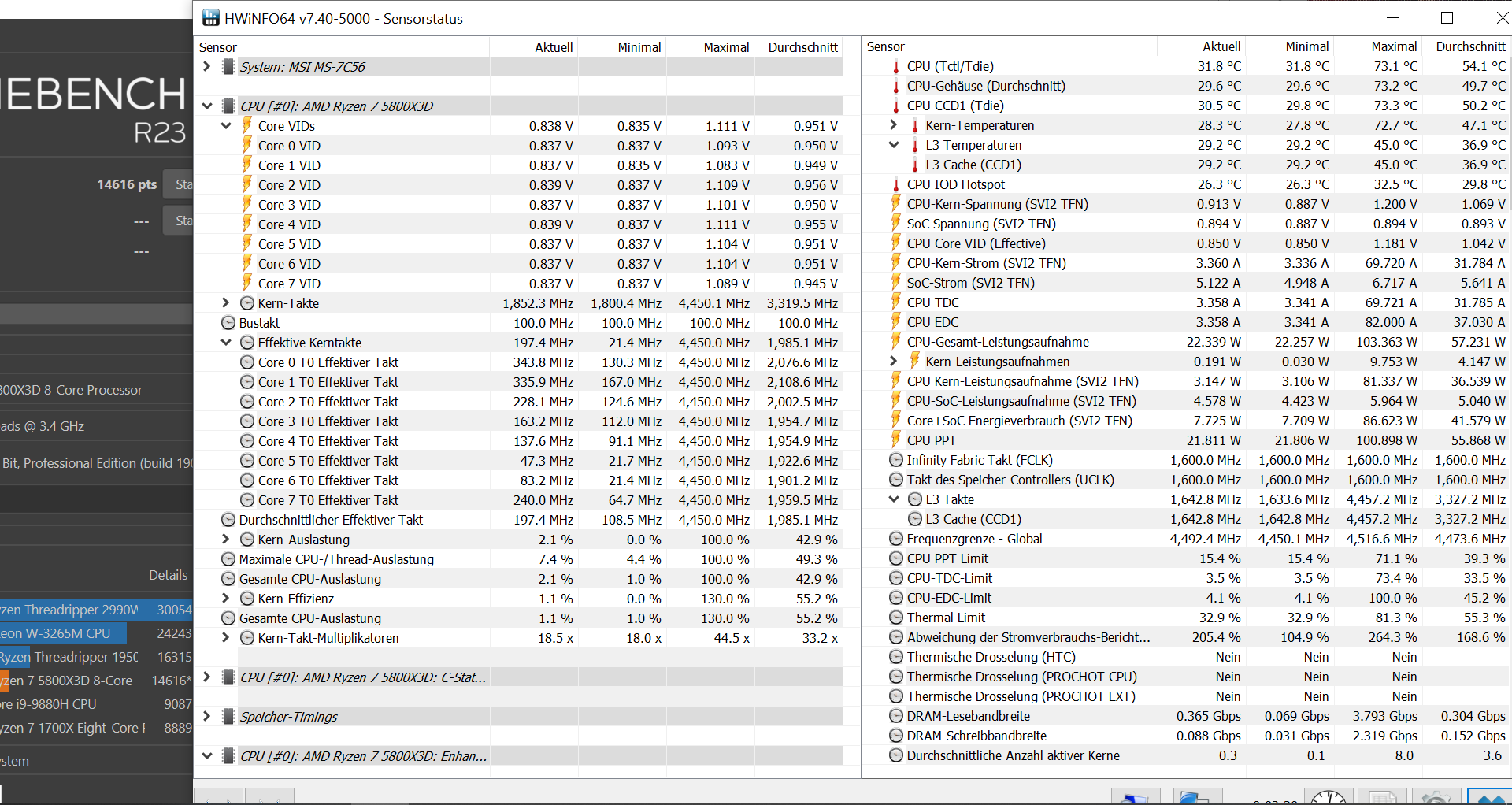Select the Xeon W-3265M CPU ranking row

pos(96,633)
